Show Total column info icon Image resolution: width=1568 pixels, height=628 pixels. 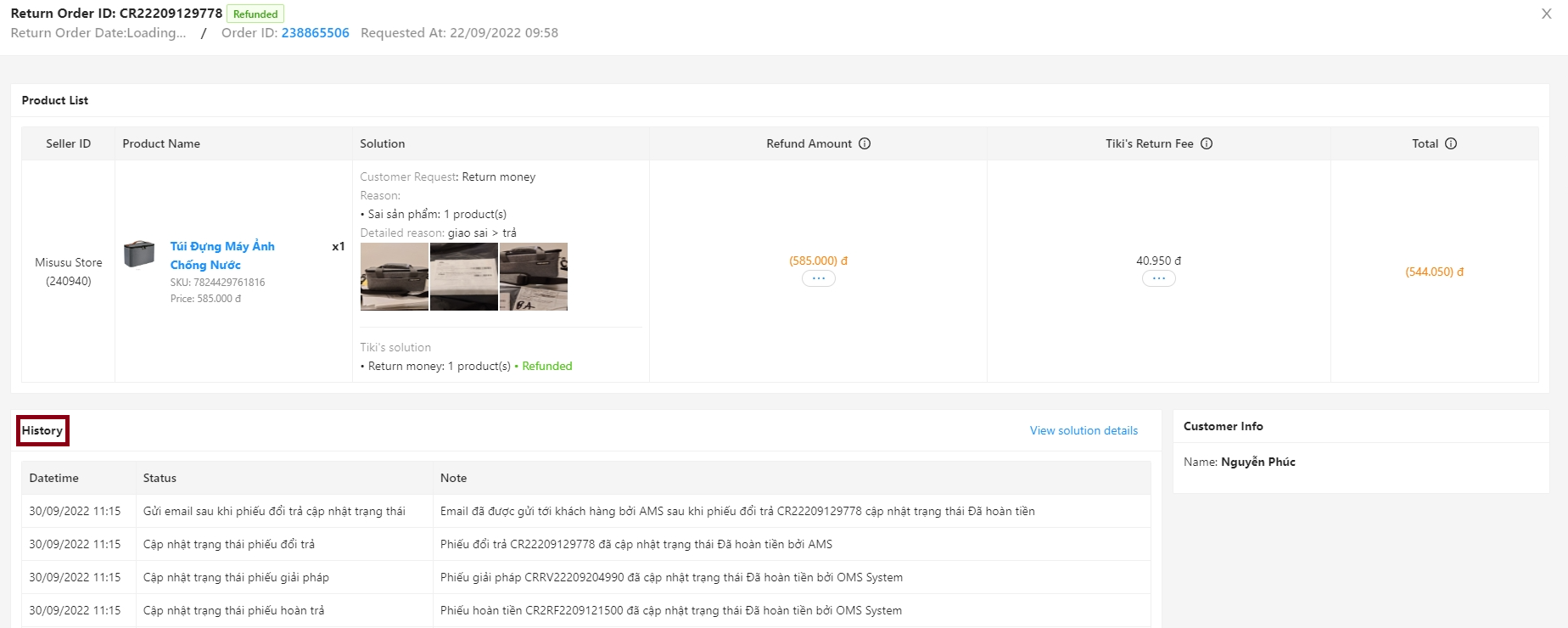coord(1451,143)
